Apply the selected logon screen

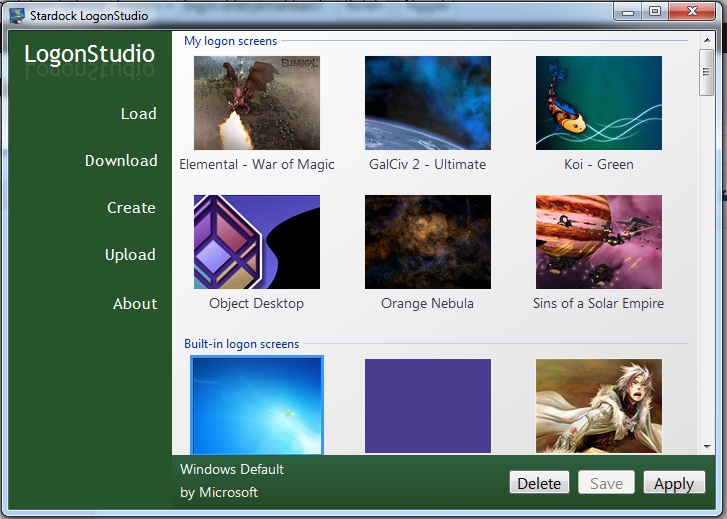674,483
